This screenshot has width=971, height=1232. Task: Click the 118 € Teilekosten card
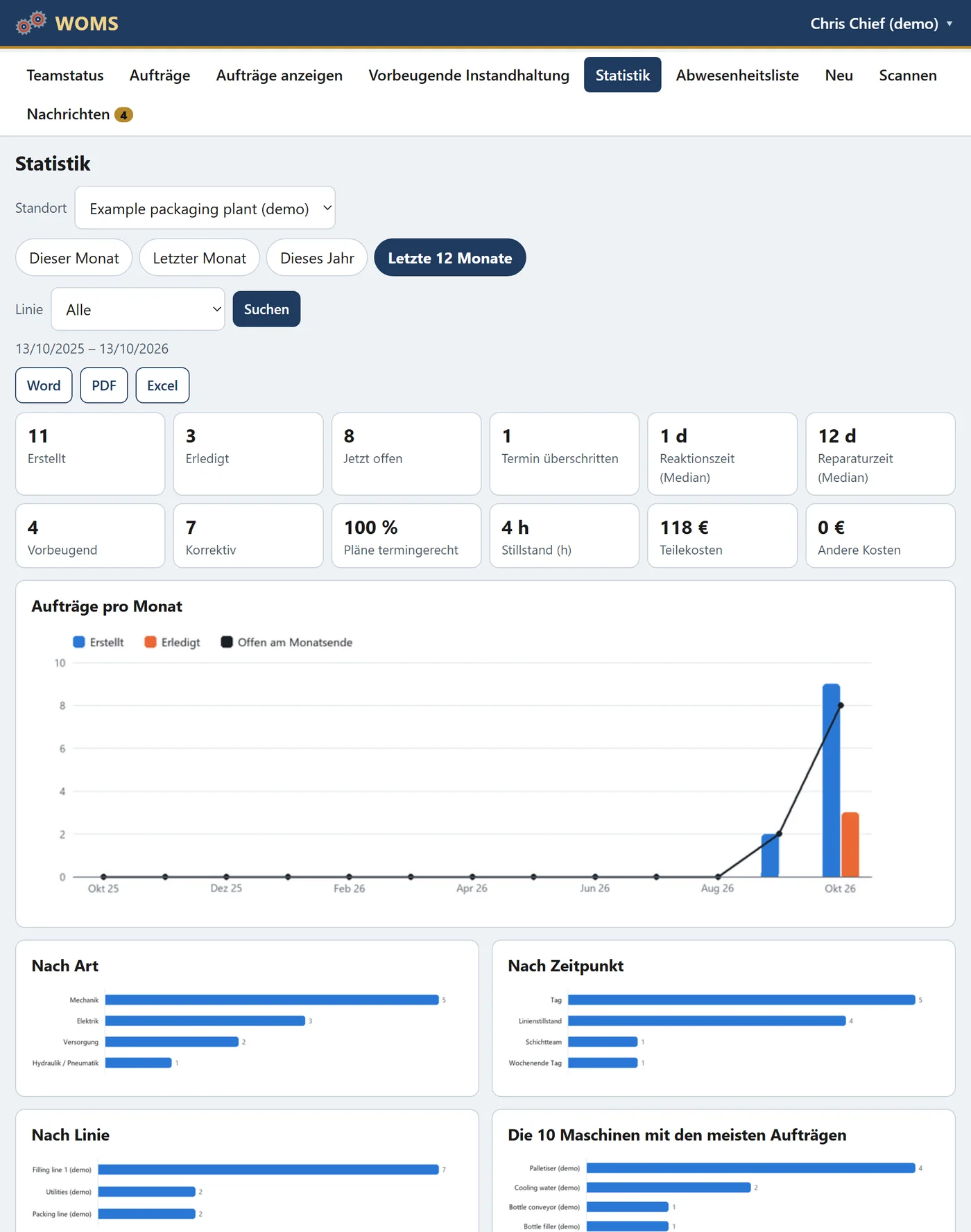pos(723,536)
